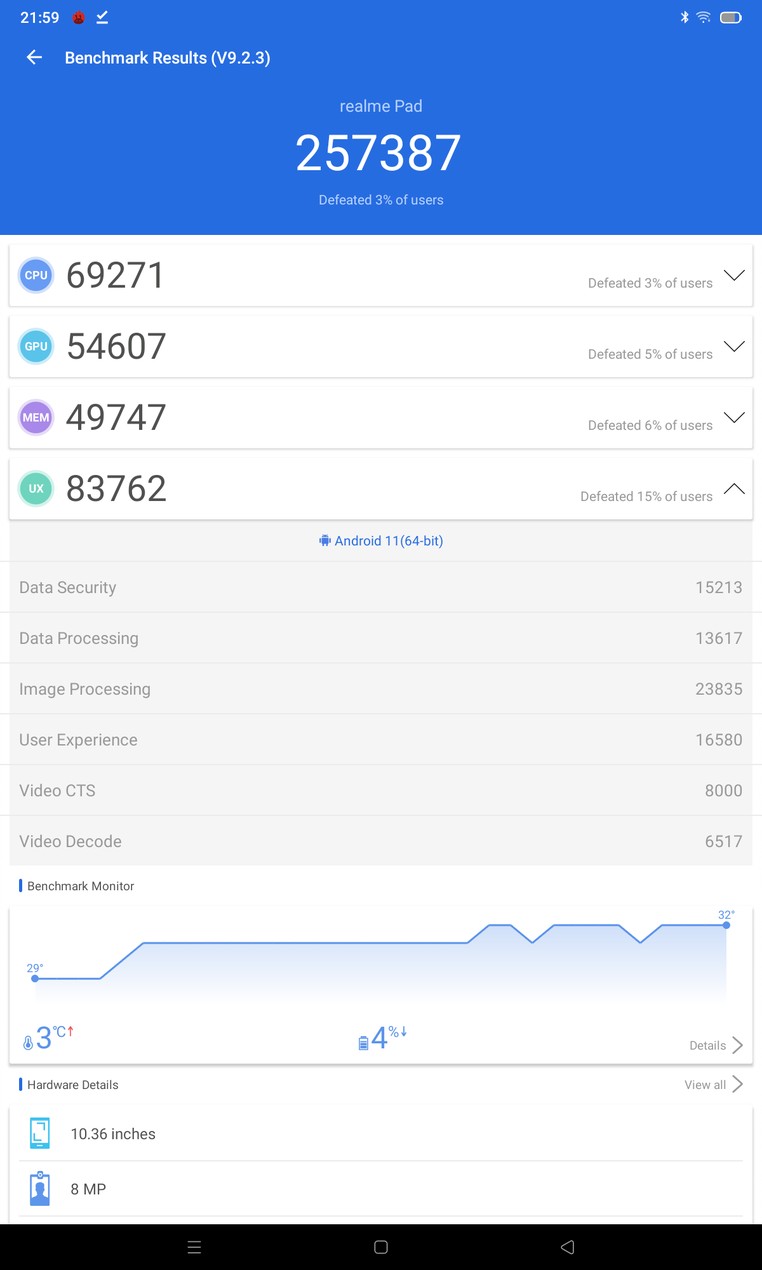Tap Defeated 3% of users under total
This screenshot has width=762, height=1270.
381,200
